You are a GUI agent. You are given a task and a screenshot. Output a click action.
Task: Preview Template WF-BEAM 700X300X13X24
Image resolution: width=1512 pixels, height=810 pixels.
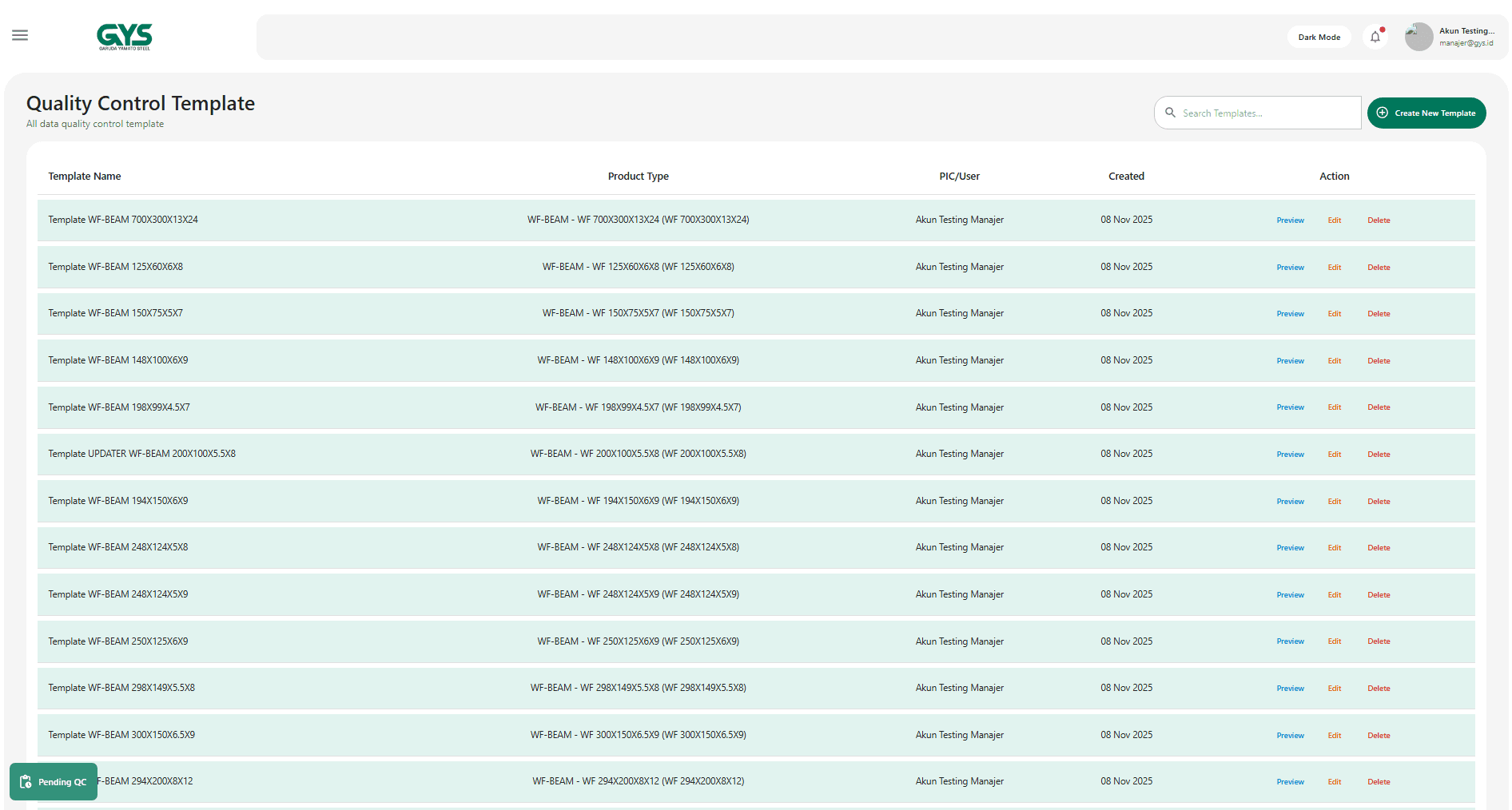(x=1290, y=220)
